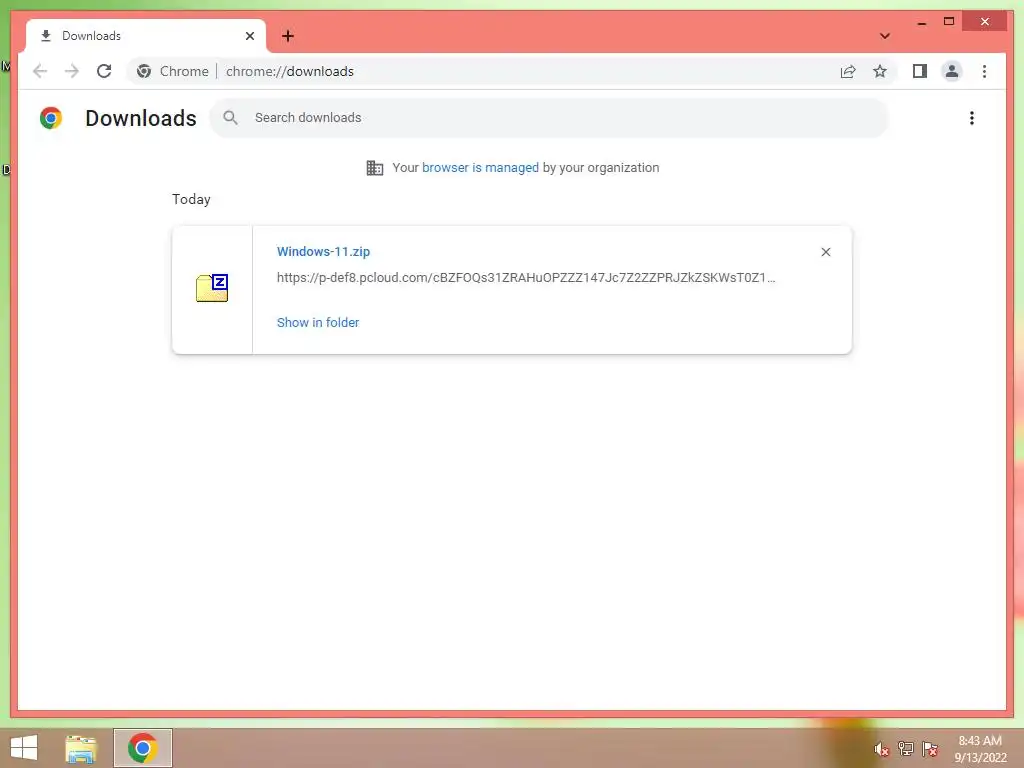Go back using the browser back arrow
This screenshot has width=1024, height=768.
tap(40, 71)
